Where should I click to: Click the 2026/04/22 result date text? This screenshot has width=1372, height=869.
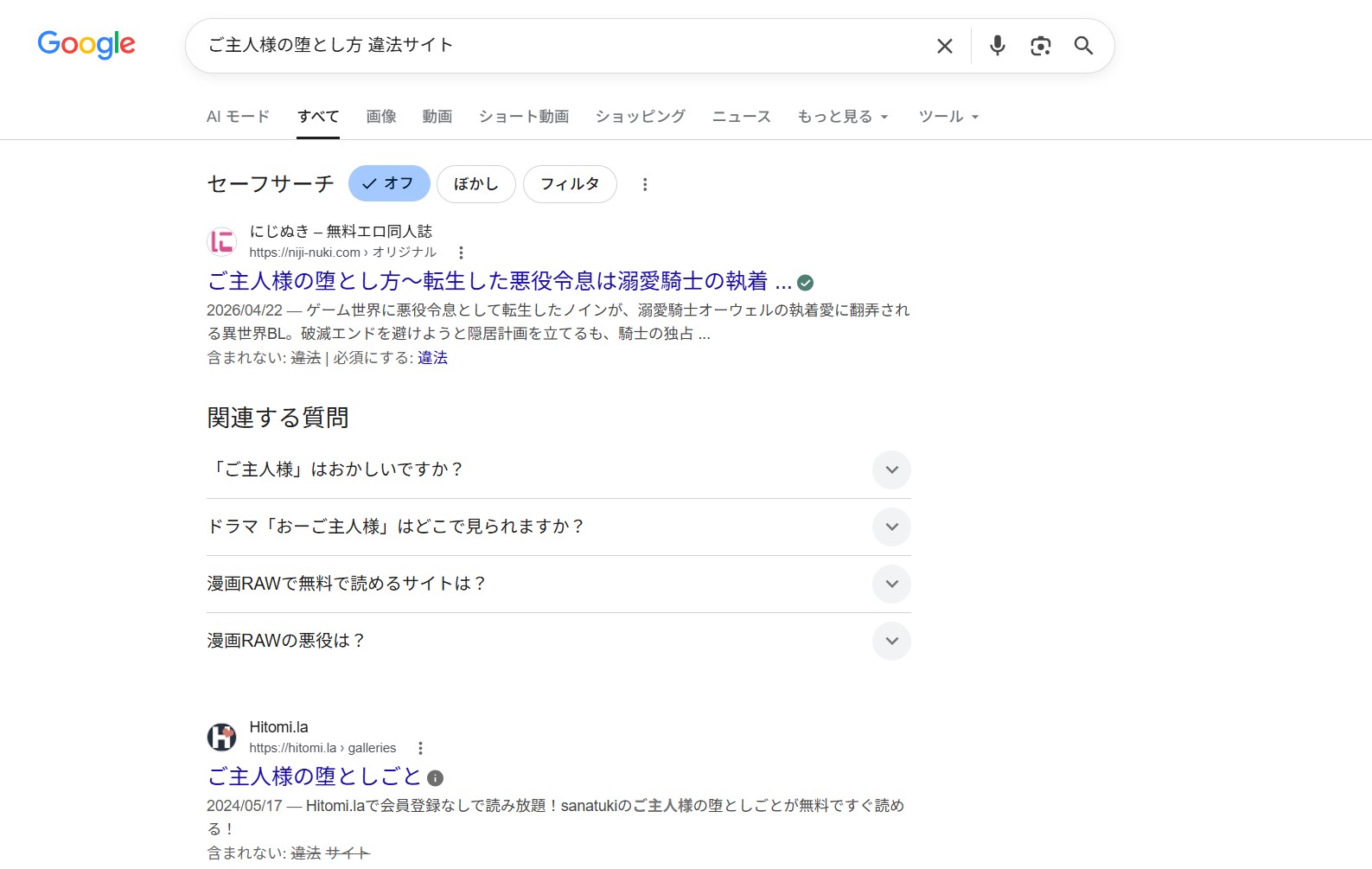pyautogui.click(x=245, y=310)
